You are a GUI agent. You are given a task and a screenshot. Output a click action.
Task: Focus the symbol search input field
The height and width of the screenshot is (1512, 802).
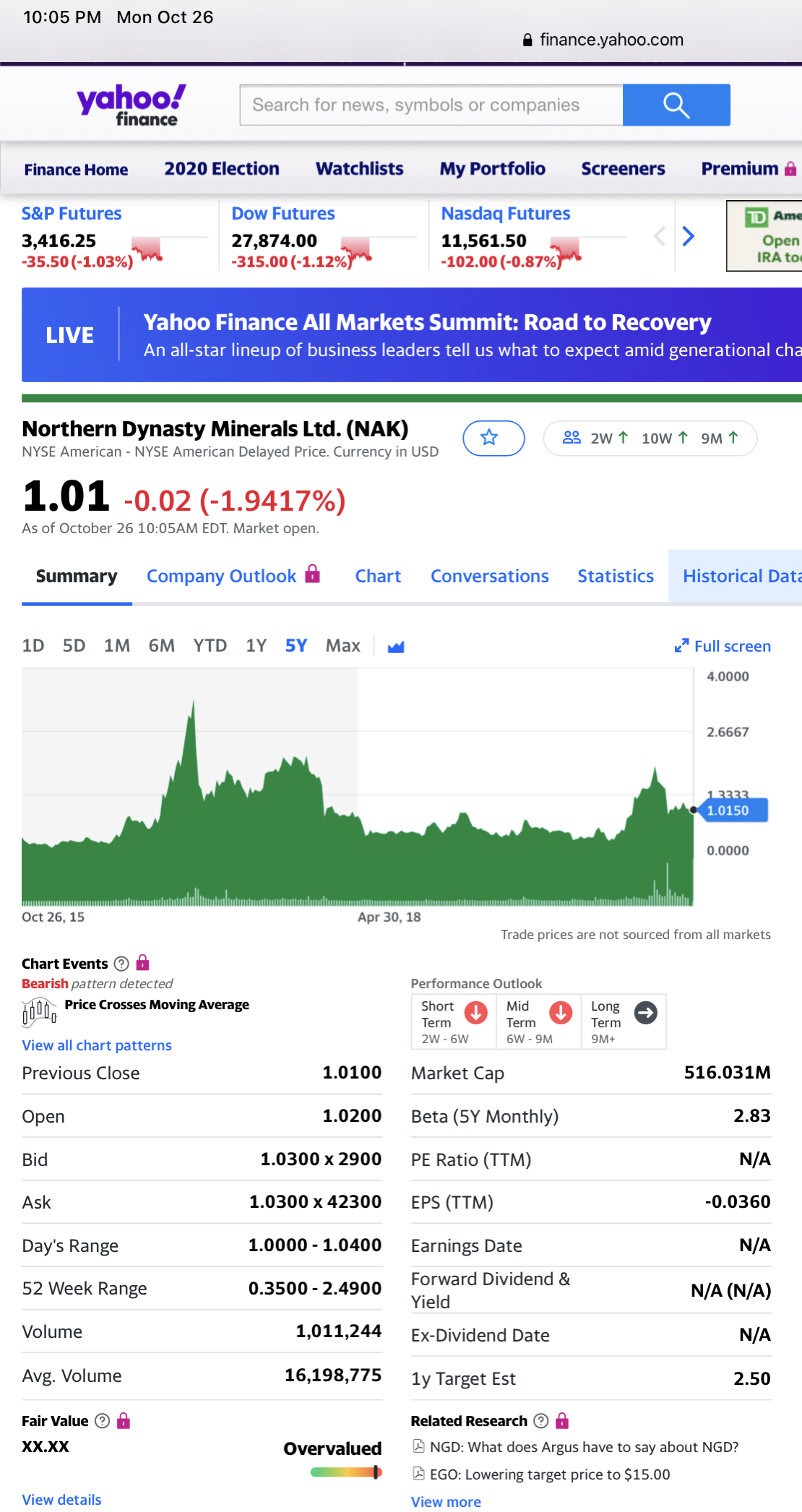tap(431, 105)
